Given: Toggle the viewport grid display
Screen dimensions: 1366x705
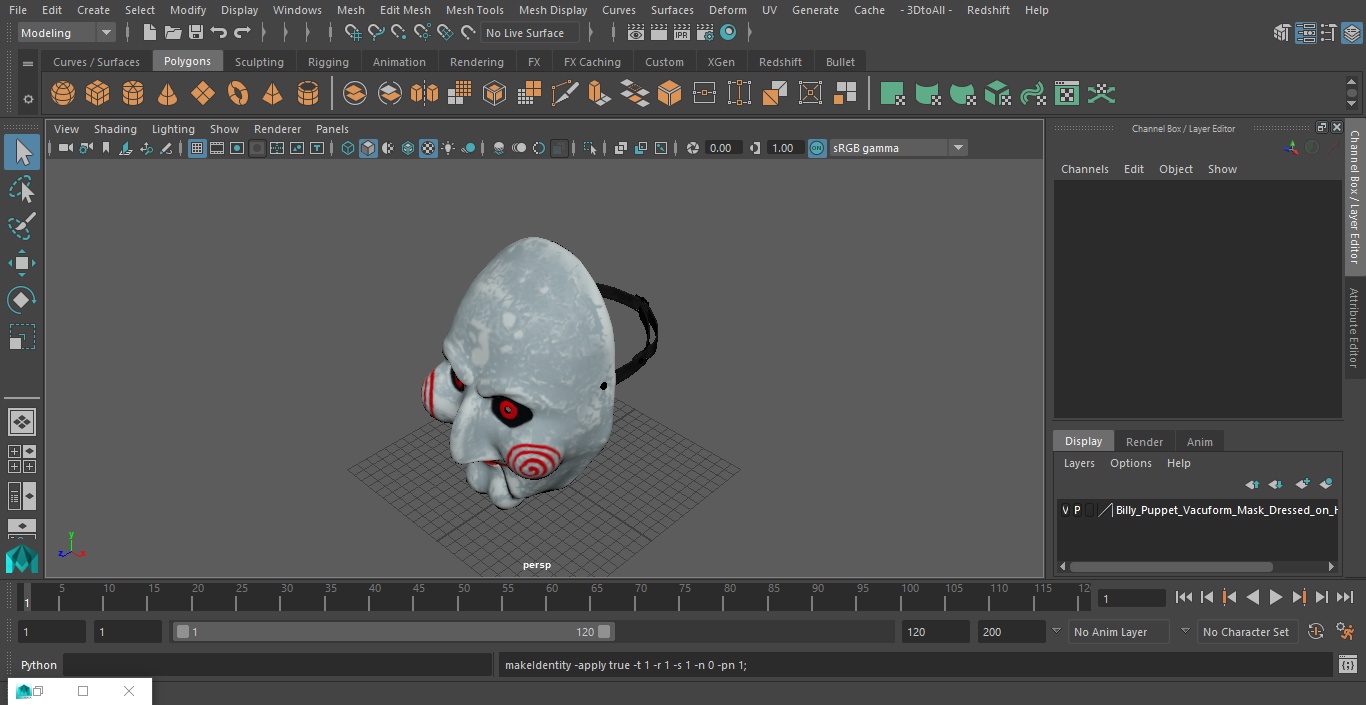Looking at the screenshot, I should point(197,148).
